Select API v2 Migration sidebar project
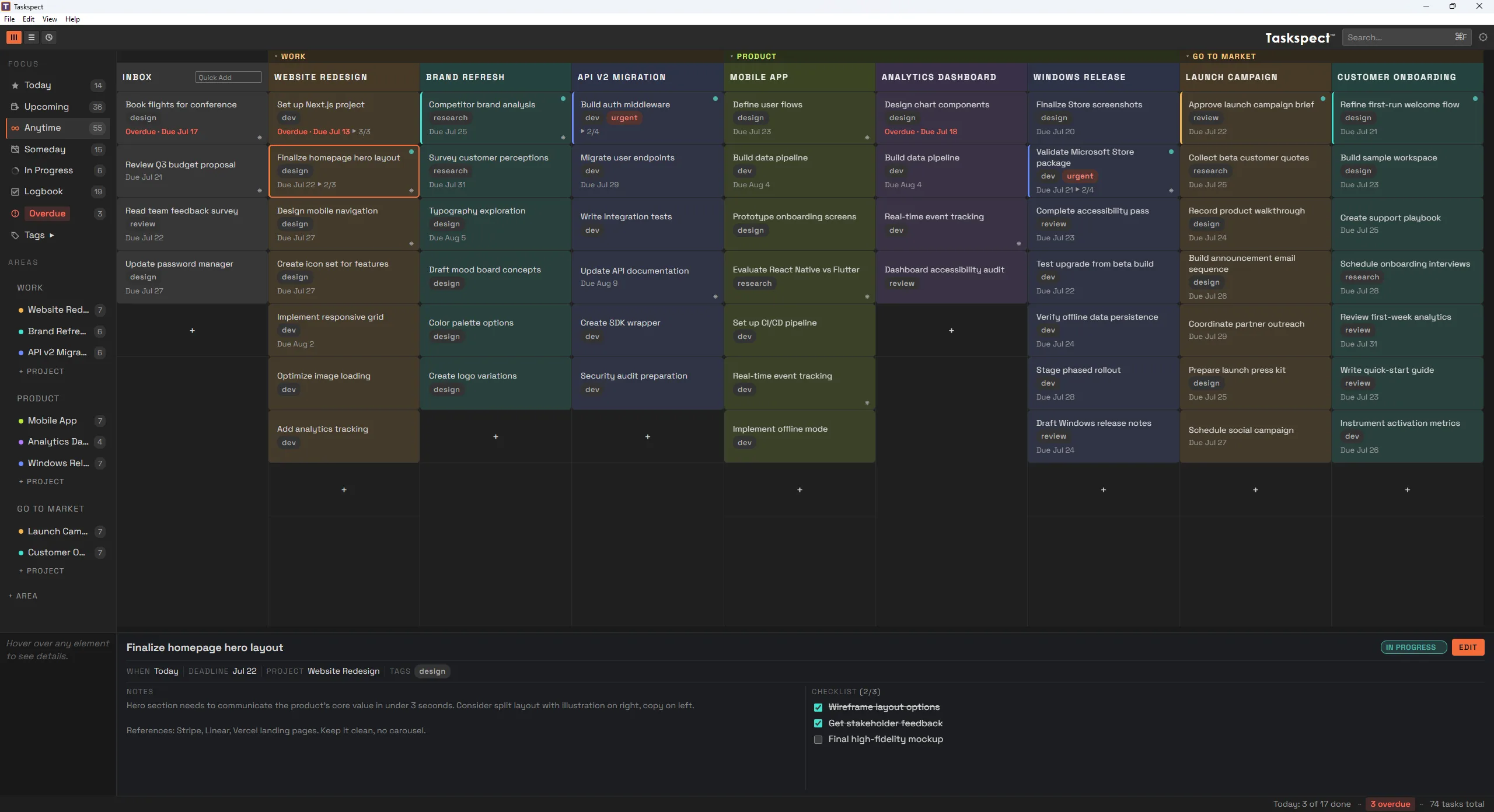1494x812 pixels. [61, 352]
